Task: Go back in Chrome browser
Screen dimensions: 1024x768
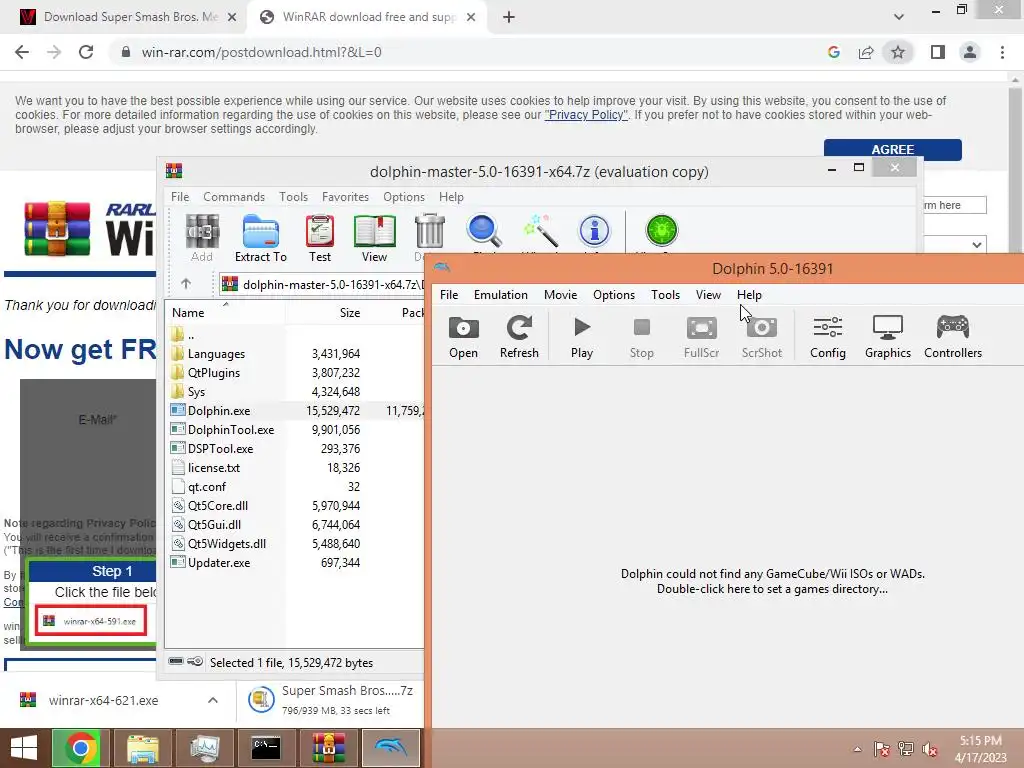Action: click(x=22, y=52)
